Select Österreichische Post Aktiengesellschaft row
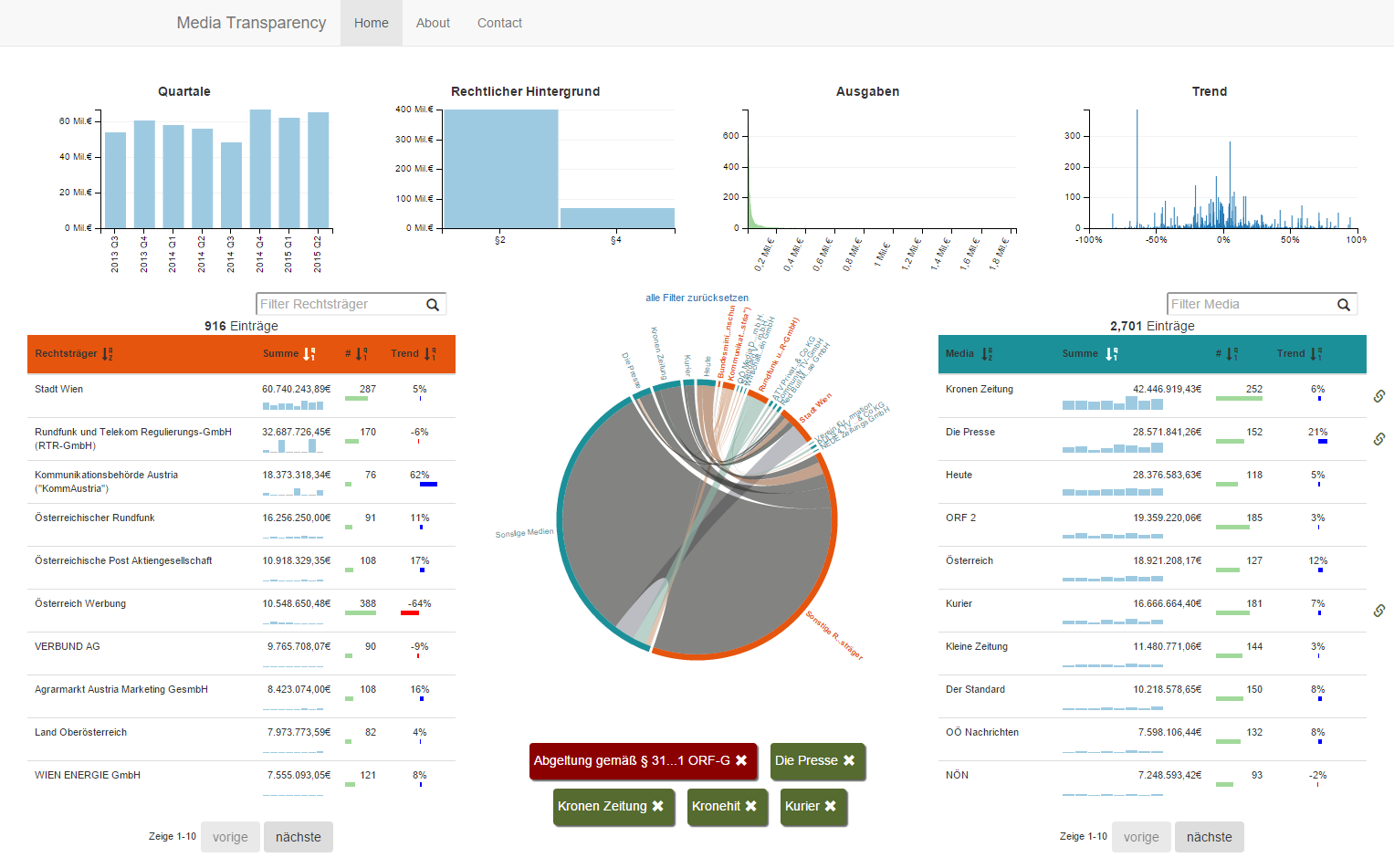This screenshot has height=868, width=1394. [241, 568]
